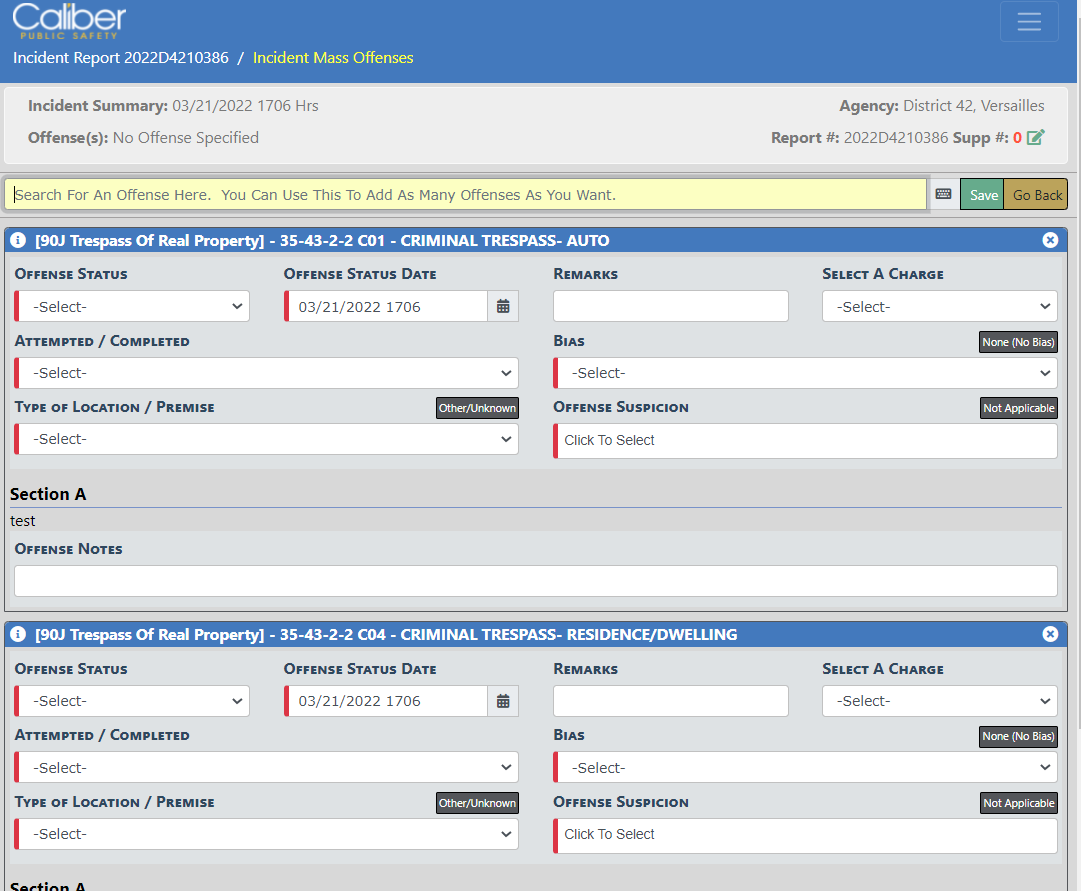Remove the Residence/Dwelling trespass offense
Viewport: 1081px width, 891px height.
point(1050,634)
